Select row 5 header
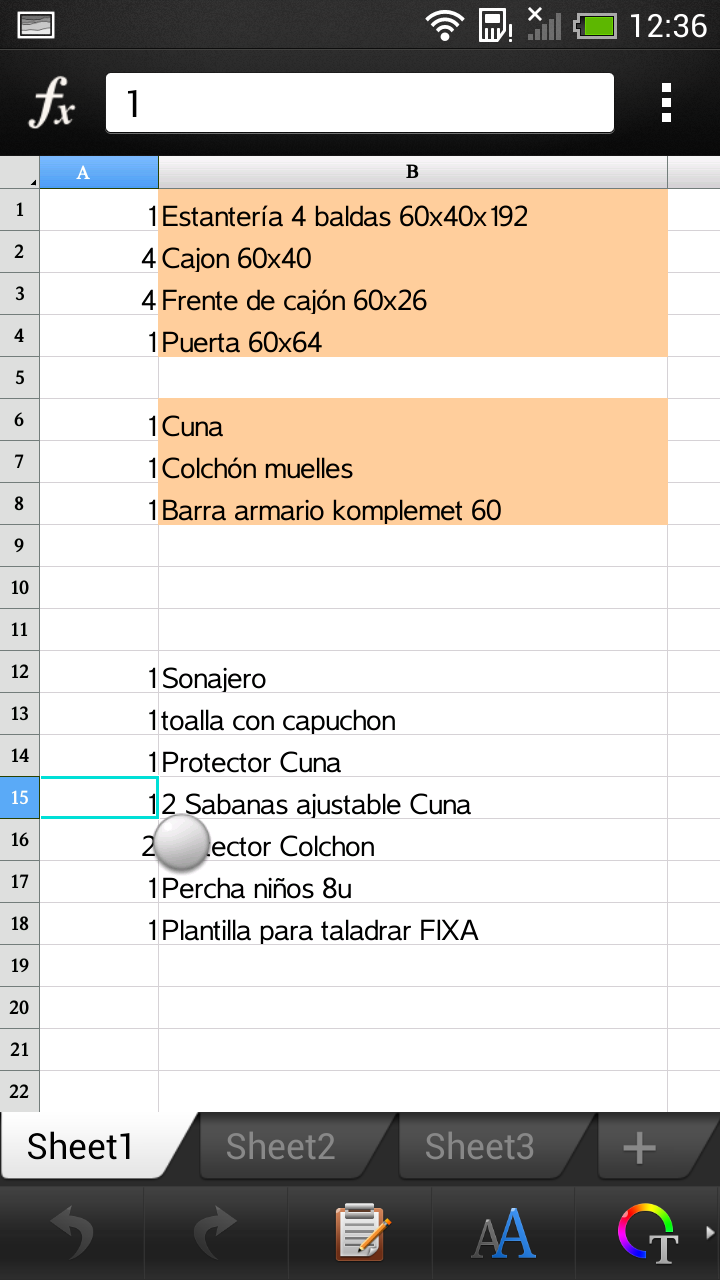720x1280 pixels. tap(20, 378)
